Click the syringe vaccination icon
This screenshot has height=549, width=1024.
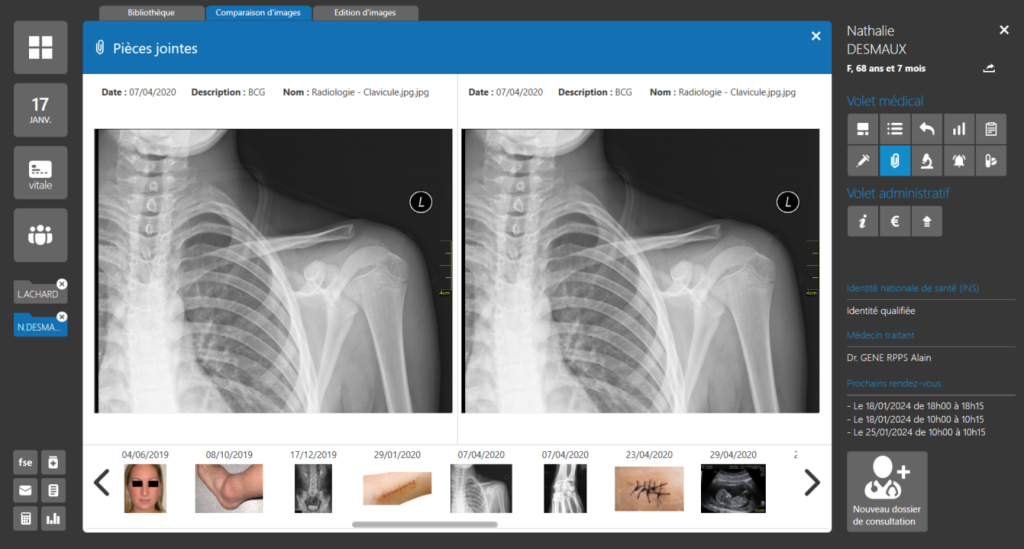(x=863, y=160)
